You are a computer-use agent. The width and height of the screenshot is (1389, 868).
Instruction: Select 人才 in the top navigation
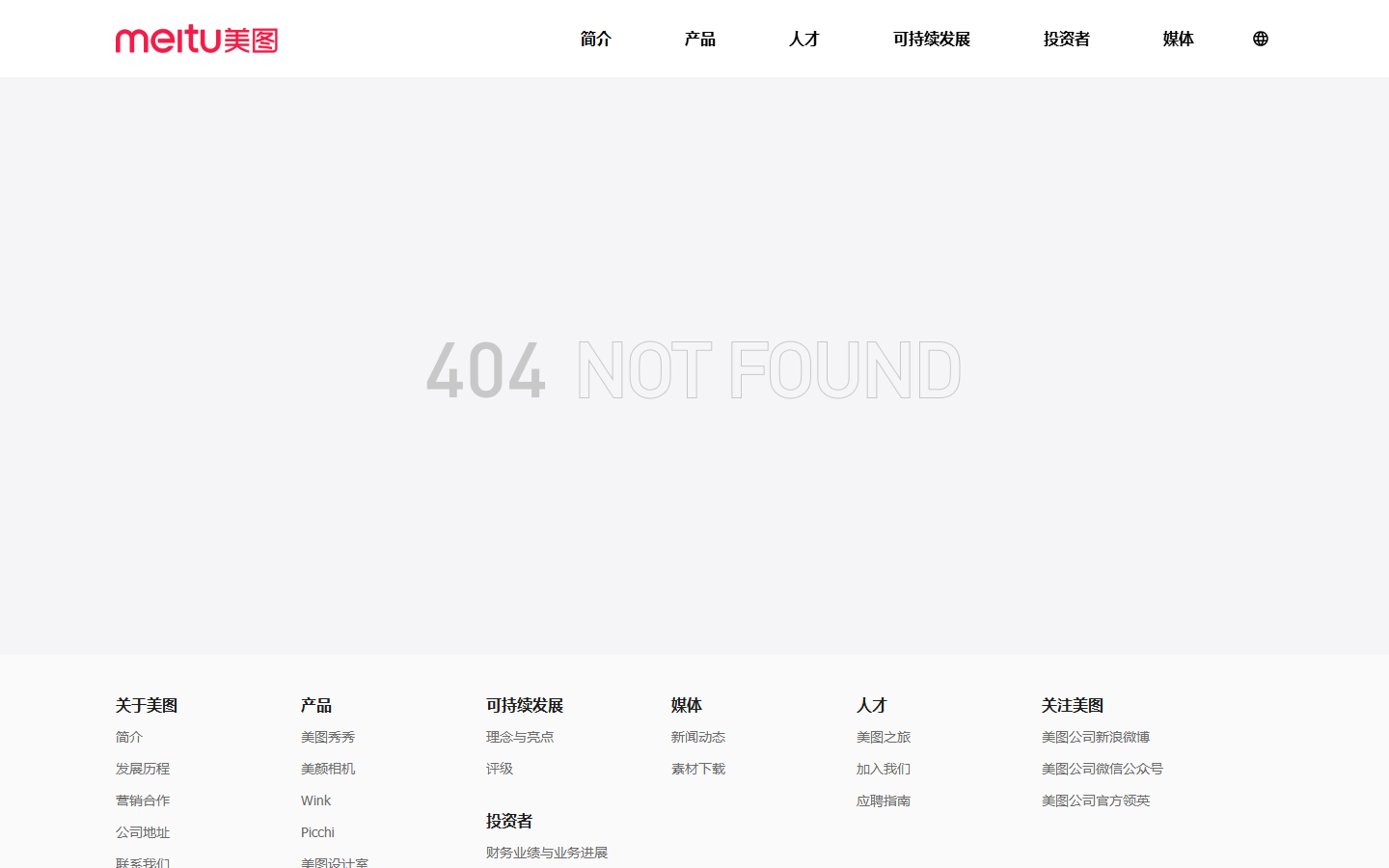tap(804, 39)
